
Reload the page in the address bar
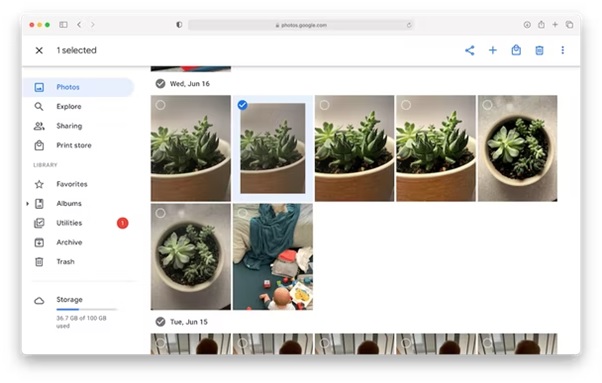(409, 25)
